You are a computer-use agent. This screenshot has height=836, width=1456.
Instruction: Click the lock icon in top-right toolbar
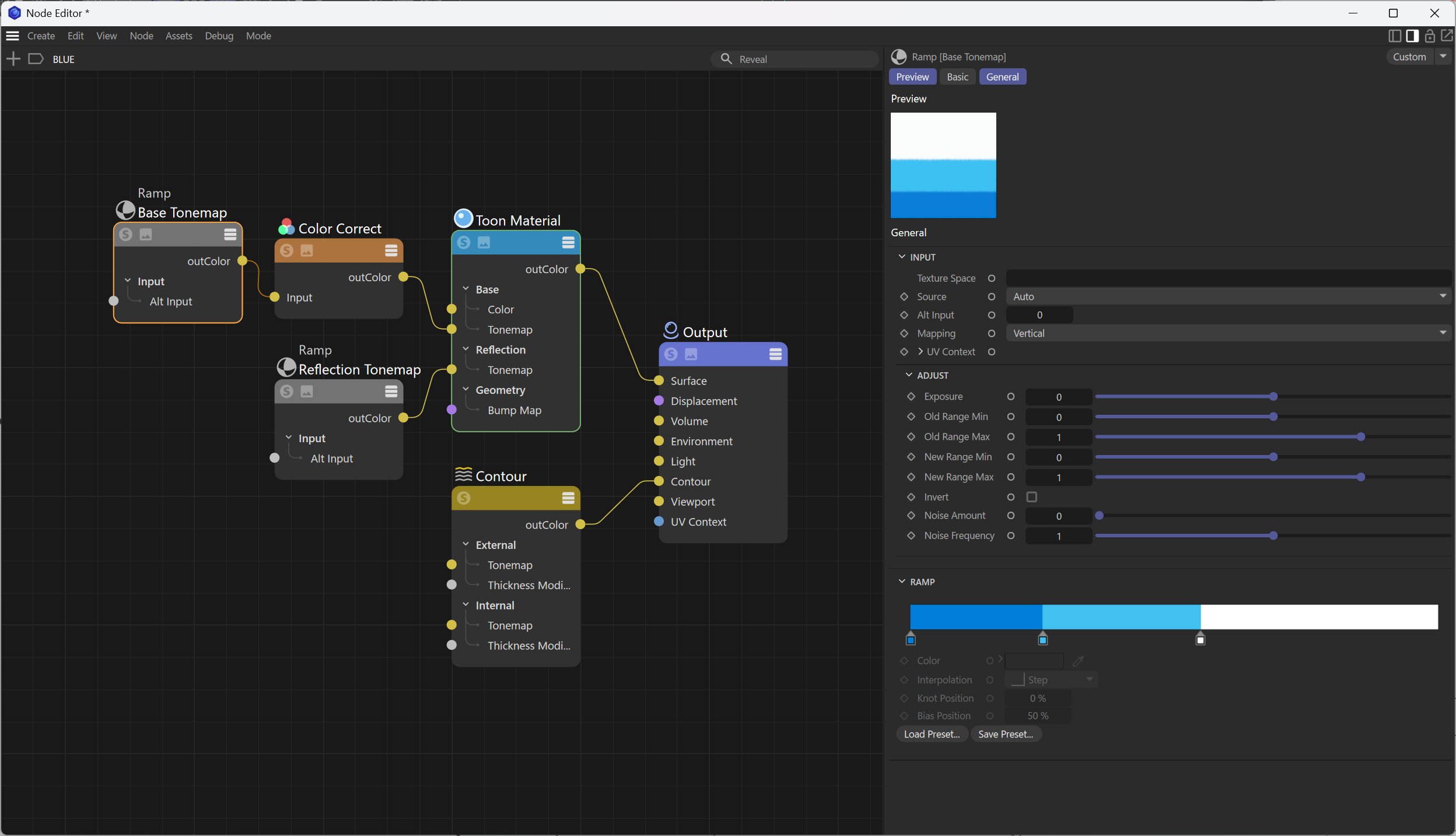click(1430, 36)
